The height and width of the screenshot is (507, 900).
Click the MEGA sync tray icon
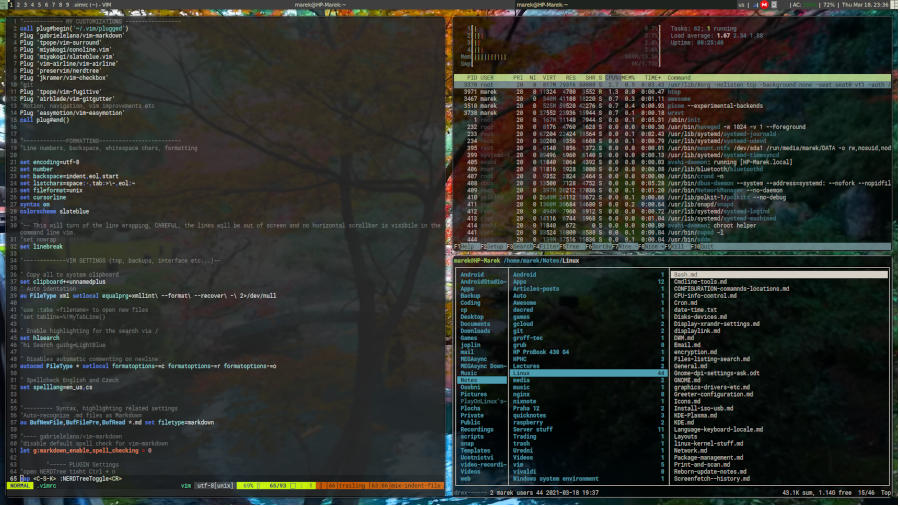click(764, 4)
